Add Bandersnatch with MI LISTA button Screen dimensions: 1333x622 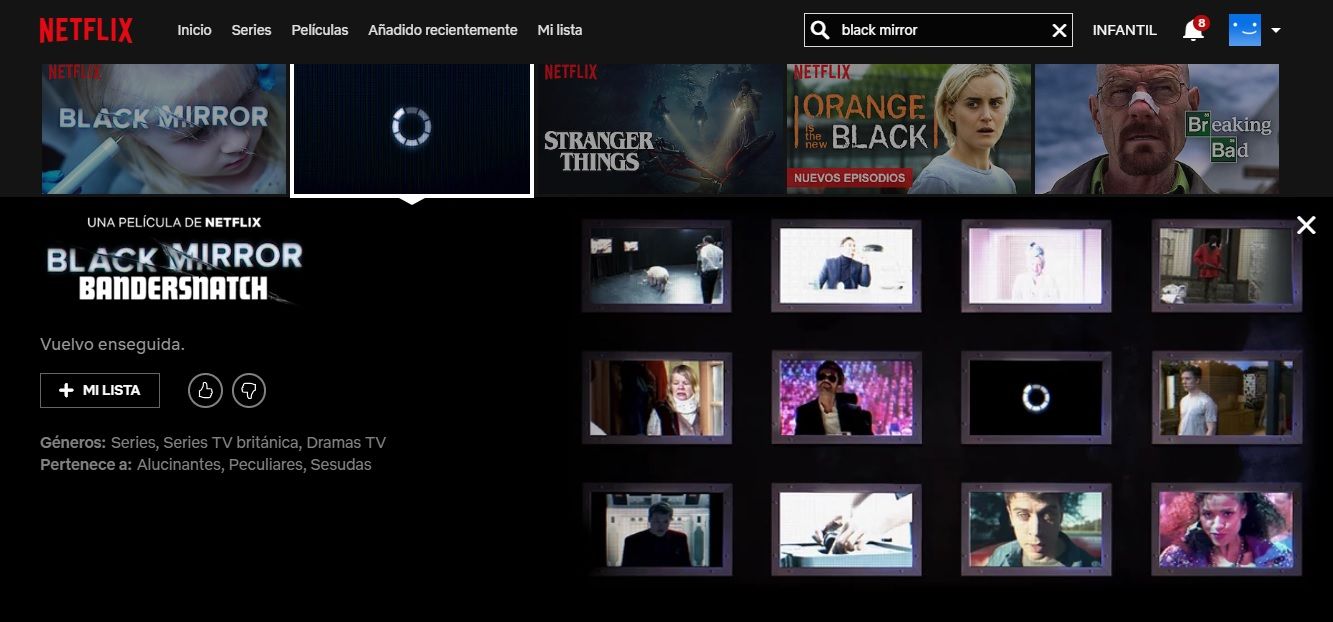(x=100, y=390)
